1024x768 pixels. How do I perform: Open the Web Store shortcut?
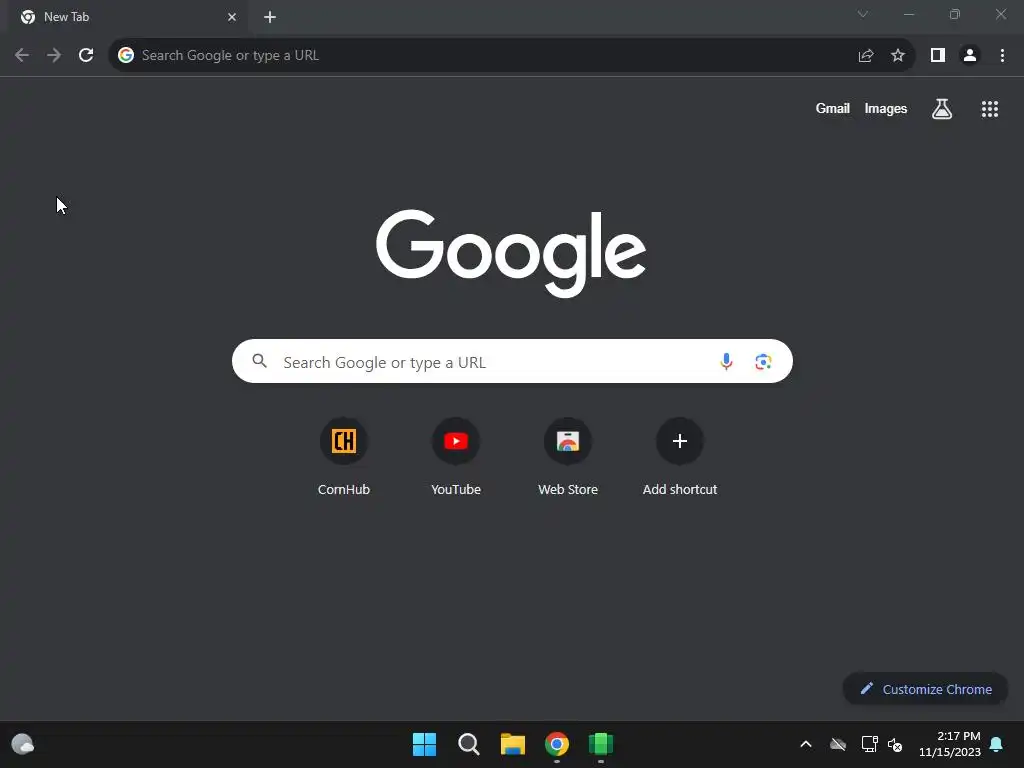(x=568, y=456)
